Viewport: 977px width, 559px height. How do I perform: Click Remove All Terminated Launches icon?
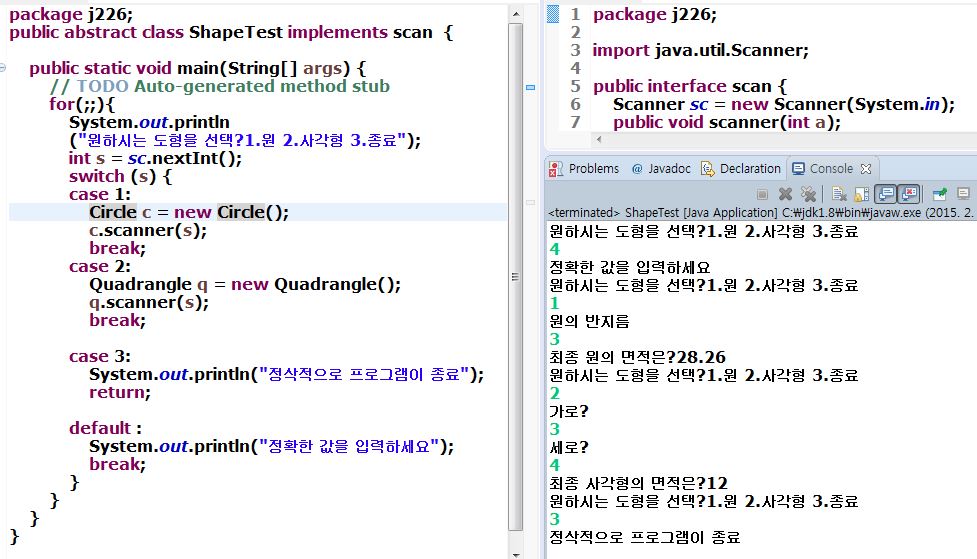click(808, 194)
